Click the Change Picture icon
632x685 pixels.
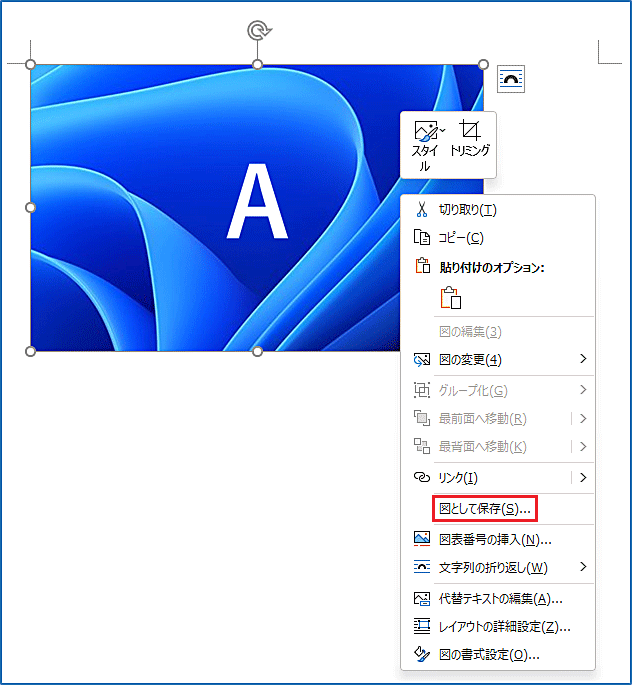(x=421, y=360)
